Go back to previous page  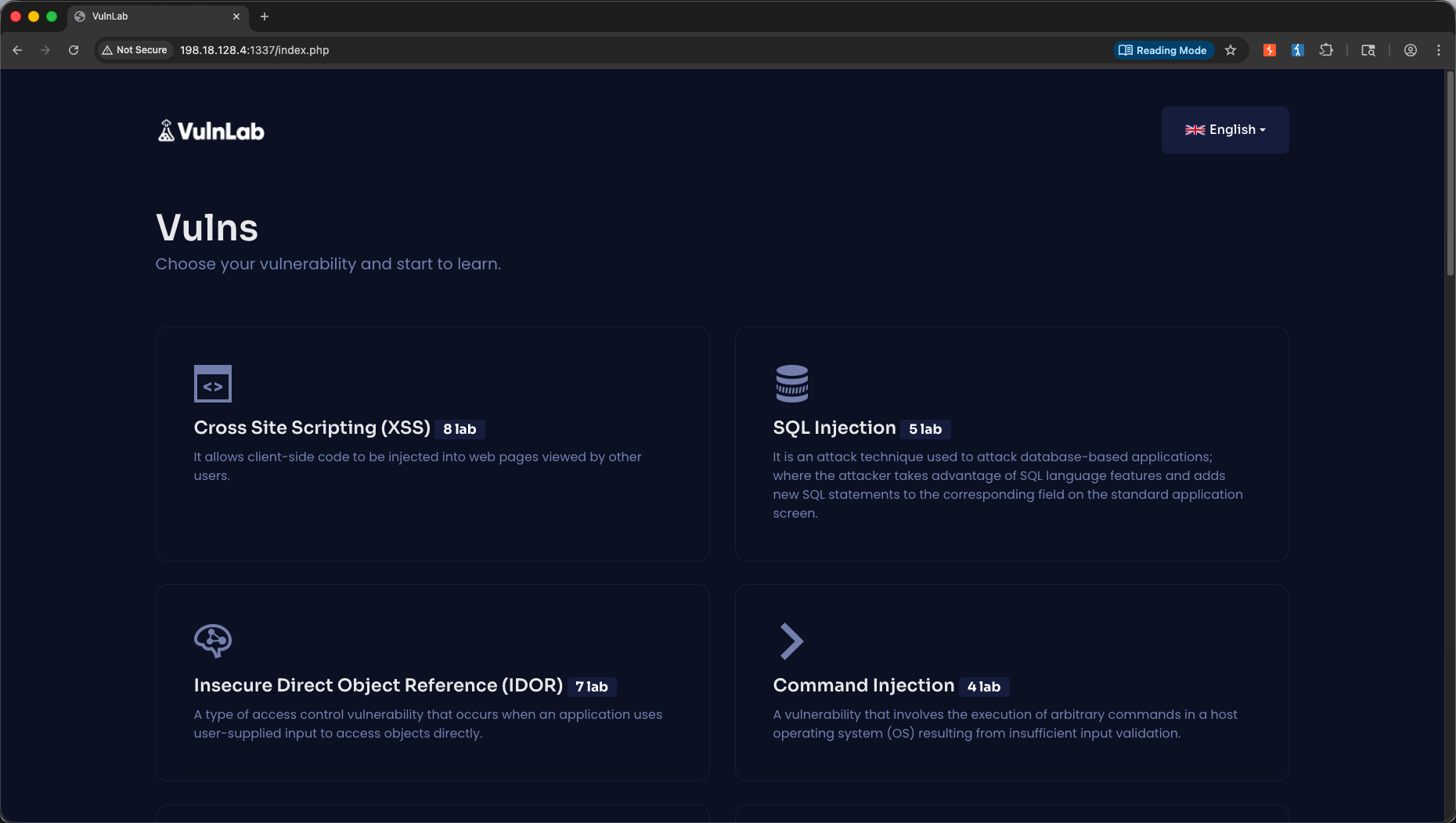point(17,50)
